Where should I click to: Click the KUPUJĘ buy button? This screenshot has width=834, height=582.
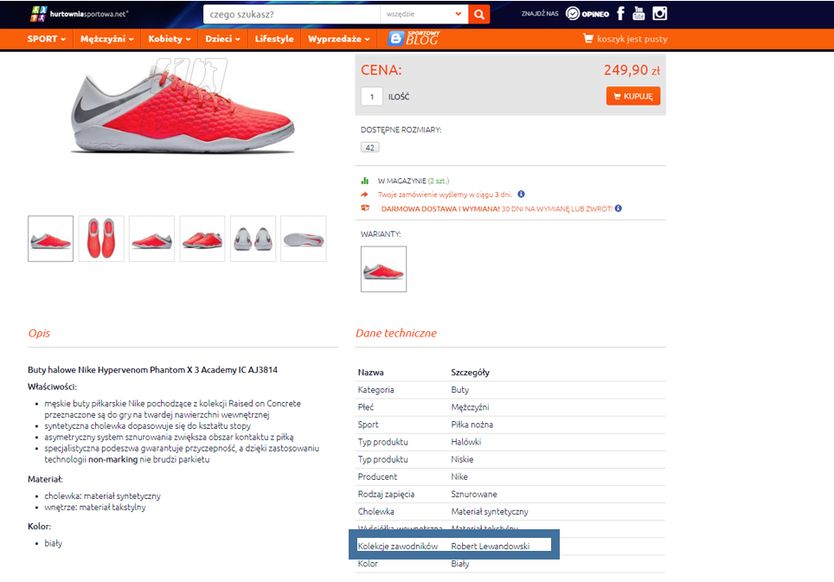633,96
